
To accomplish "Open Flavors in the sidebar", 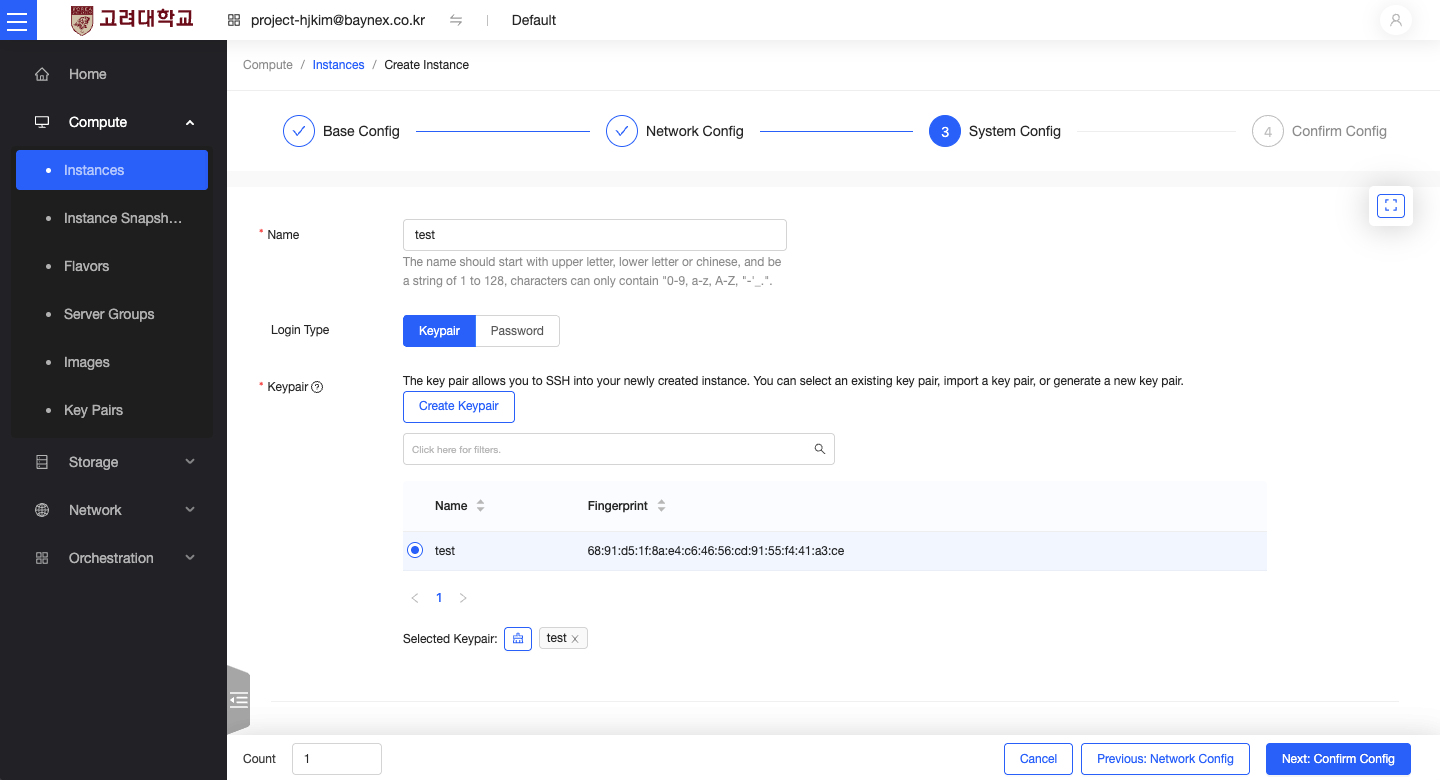I will pyautogui.click(x=112, y=266).
